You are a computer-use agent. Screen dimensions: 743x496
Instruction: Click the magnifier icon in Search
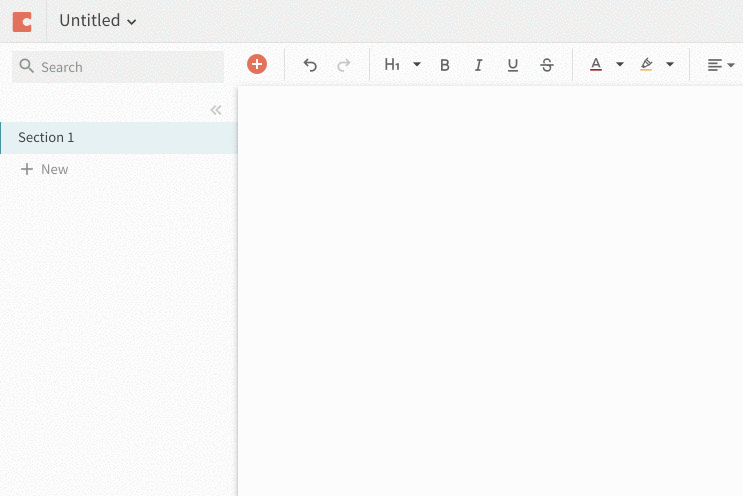[x=27, y=66]
